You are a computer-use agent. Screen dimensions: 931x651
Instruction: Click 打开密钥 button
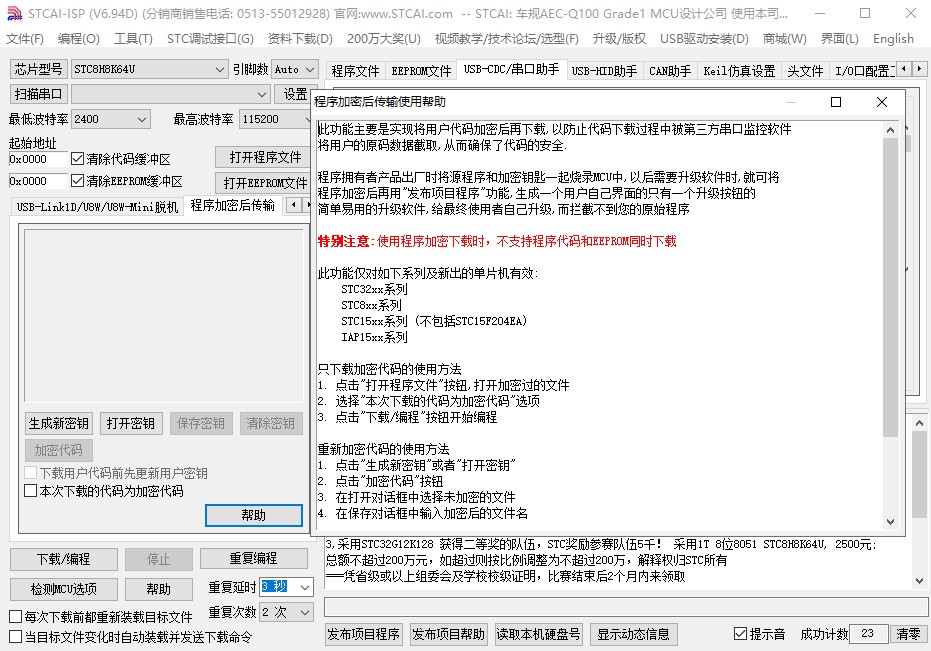click(131, 423)
